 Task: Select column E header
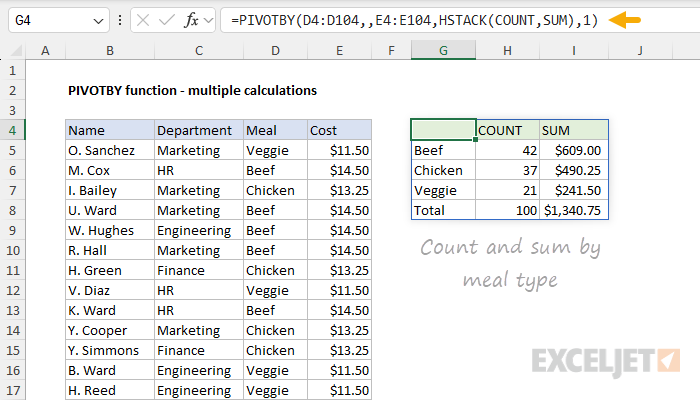[x=339, y=50]
